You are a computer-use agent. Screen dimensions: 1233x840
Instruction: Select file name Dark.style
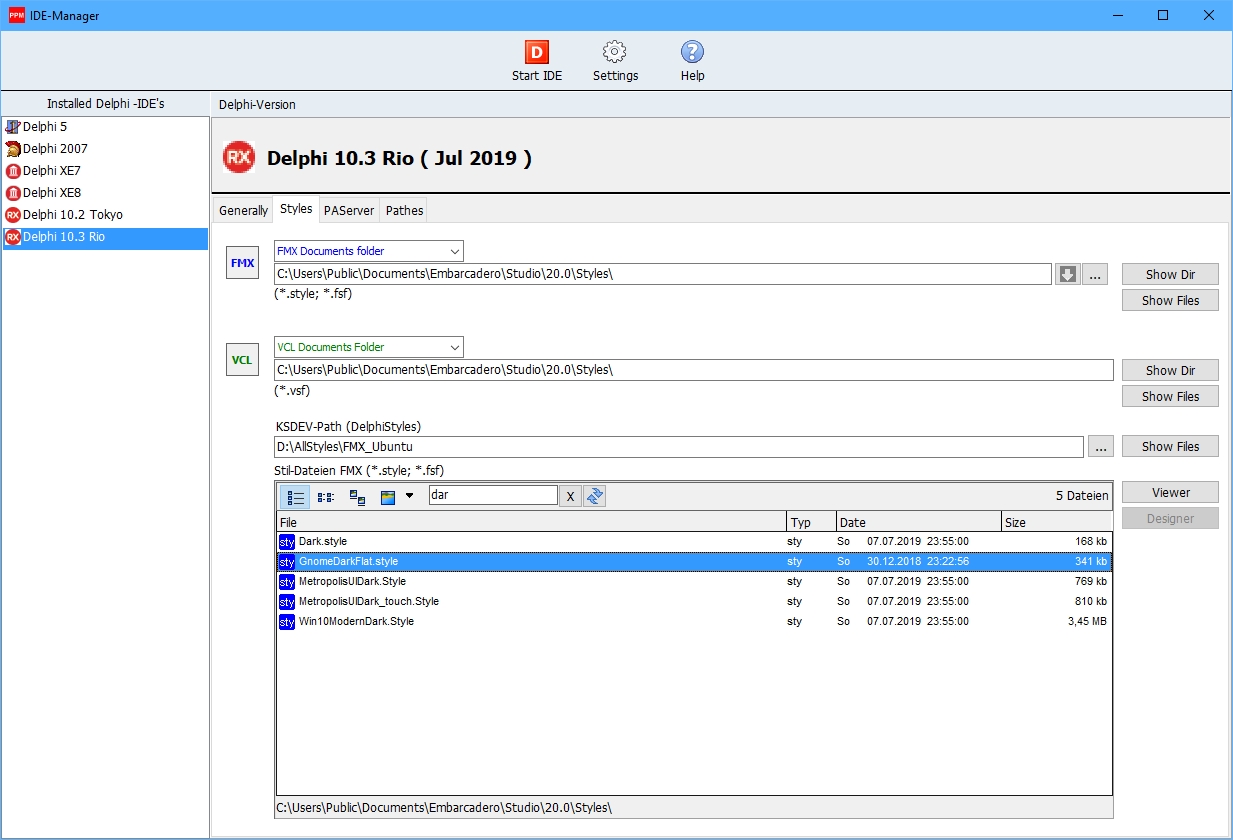tap(323, 542)
